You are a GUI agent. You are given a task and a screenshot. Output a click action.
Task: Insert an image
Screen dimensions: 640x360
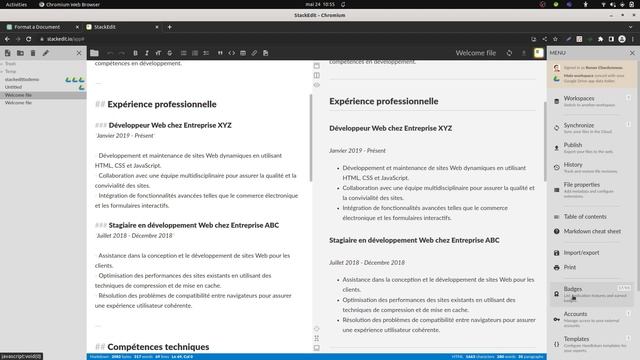266,53
